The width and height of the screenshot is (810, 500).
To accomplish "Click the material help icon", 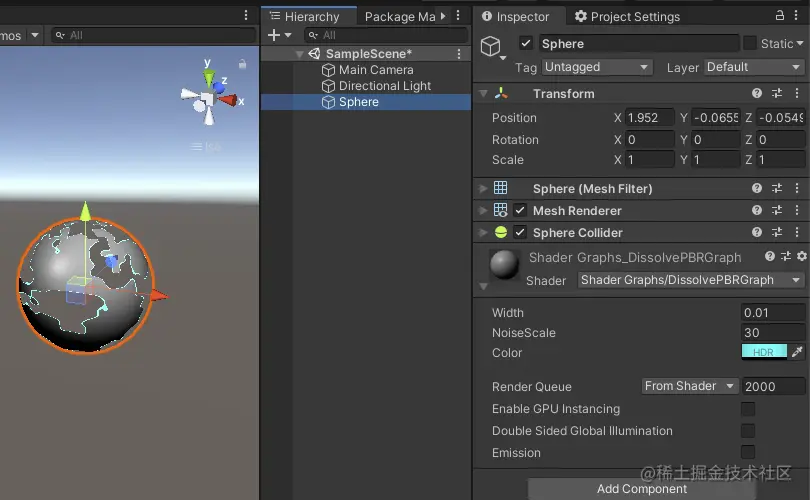I will coord(770,256).
